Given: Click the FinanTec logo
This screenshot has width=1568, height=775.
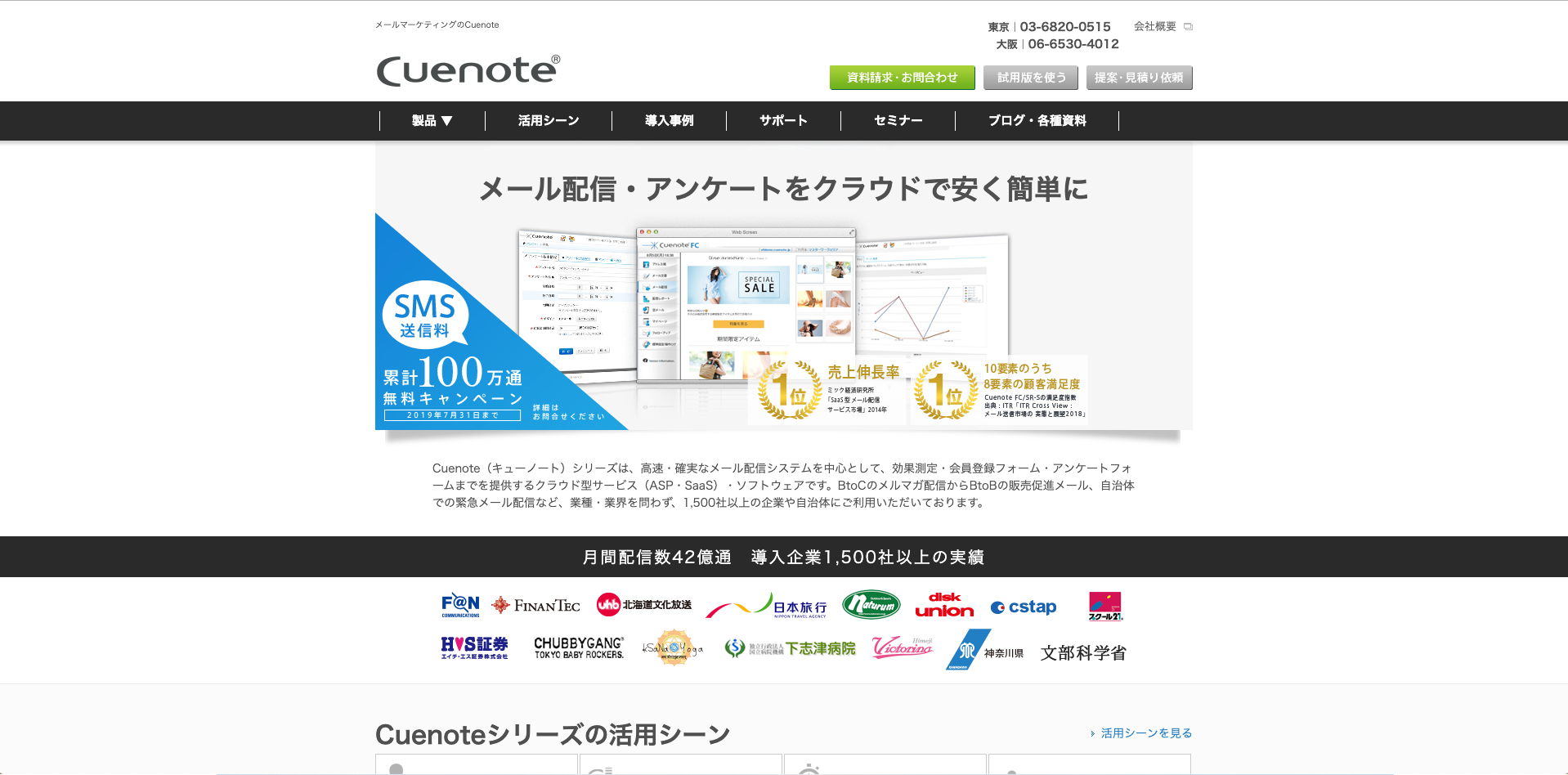Looking at the screenshot, I should (x=535, y=605).
